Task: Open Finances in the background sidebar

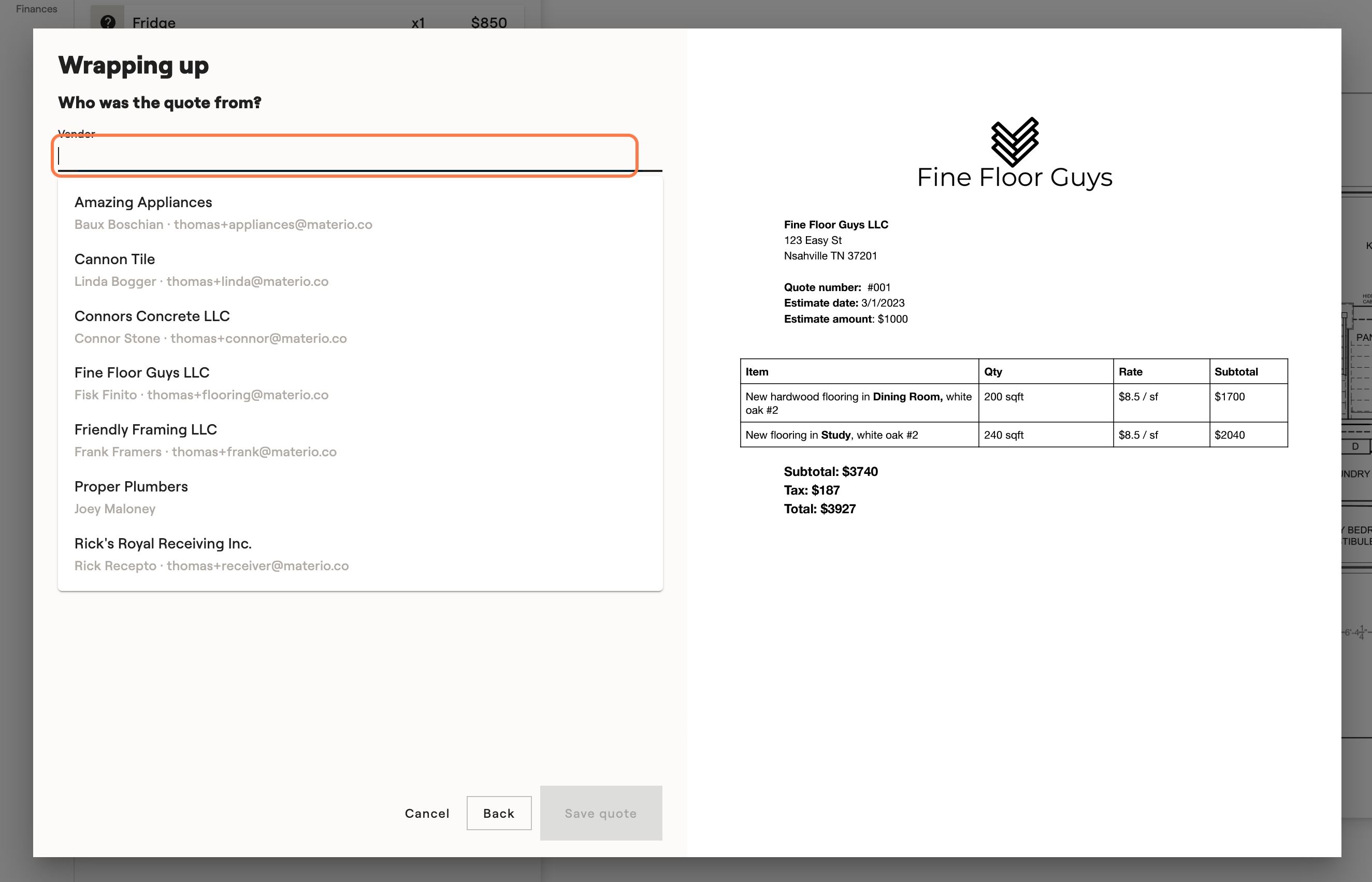Action: 37,9
